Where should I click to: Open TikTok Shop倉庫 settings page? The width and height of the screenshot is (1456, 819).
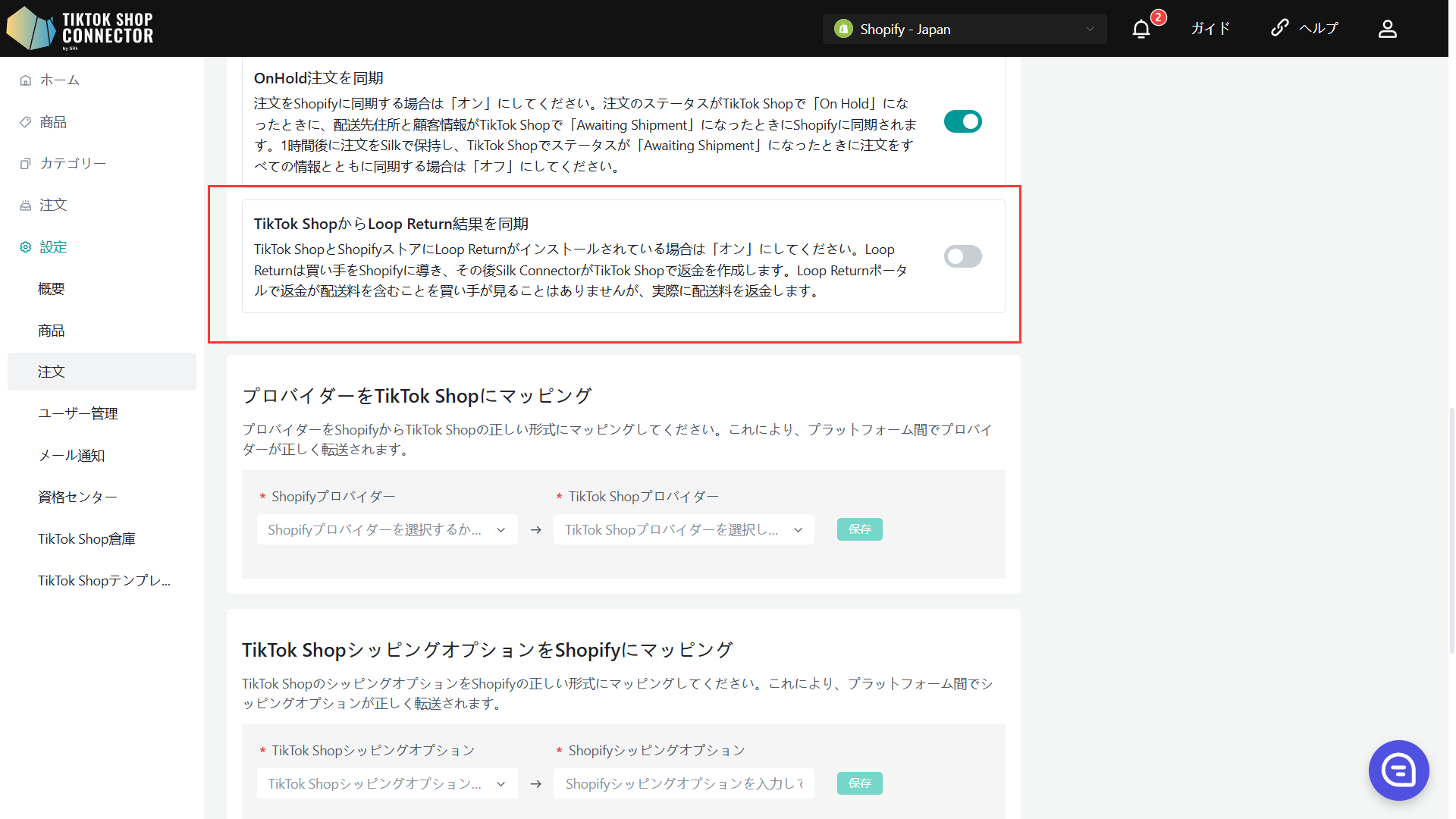pos(86,539)
